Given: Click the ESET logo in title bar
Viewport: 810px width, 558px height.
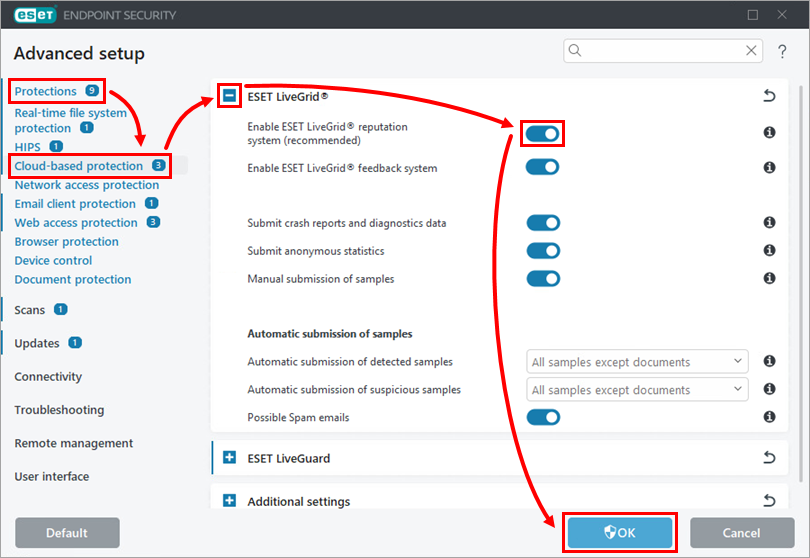Looking at the screenshot, I should coord(35,15).
